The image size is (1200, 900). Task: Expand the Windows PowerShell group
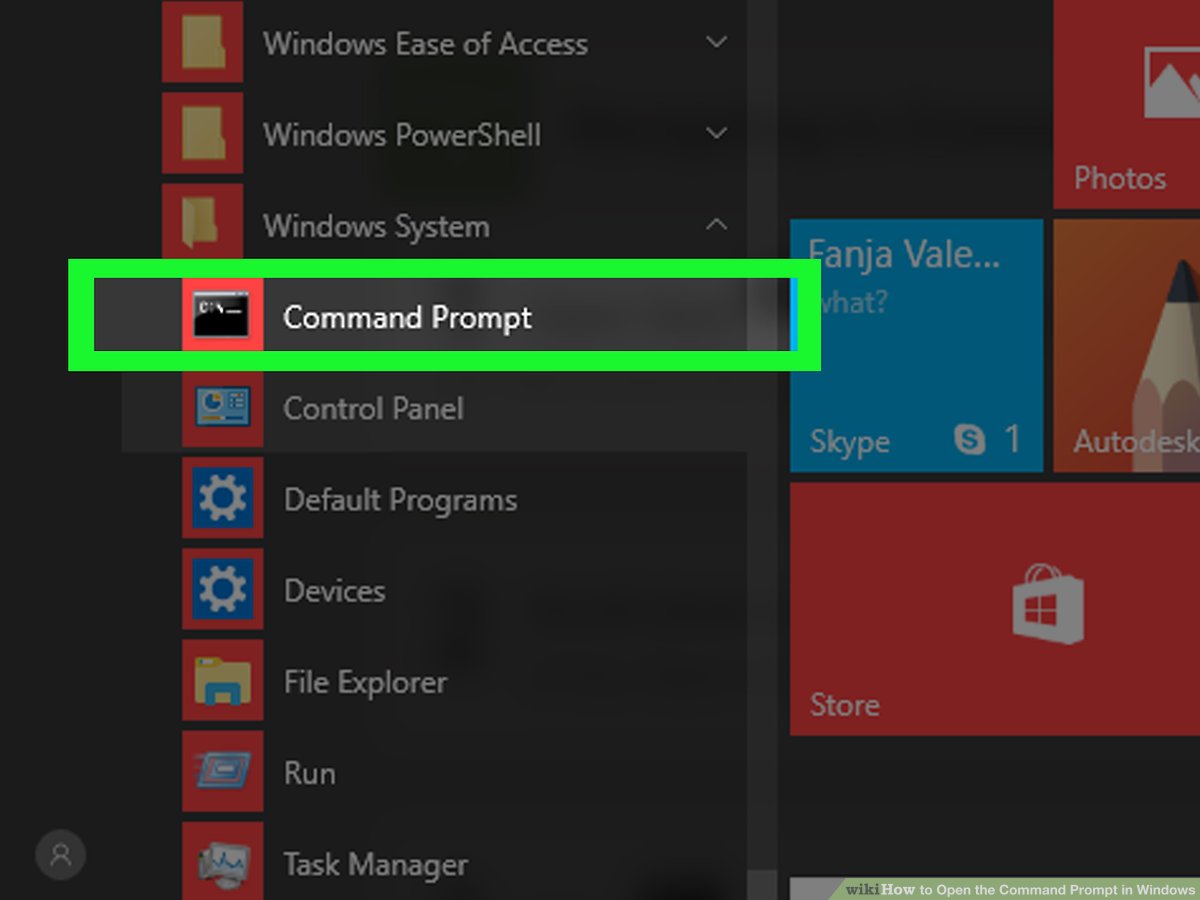click(716, 134)
